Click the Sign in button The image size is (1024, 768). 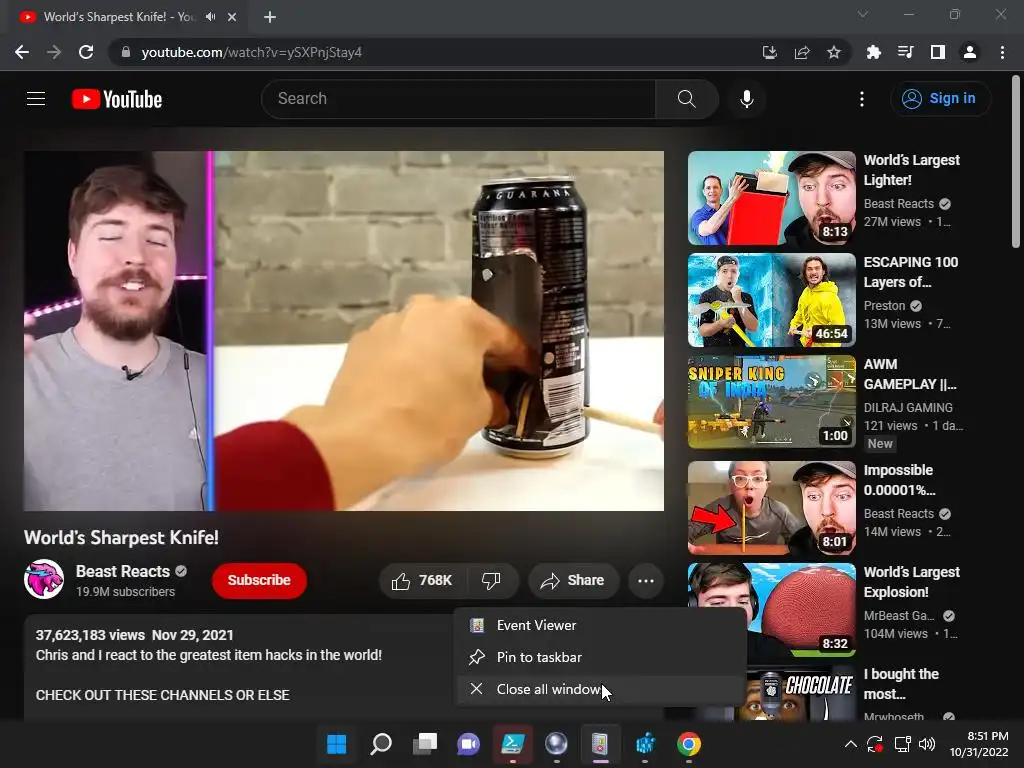point(940,99)
